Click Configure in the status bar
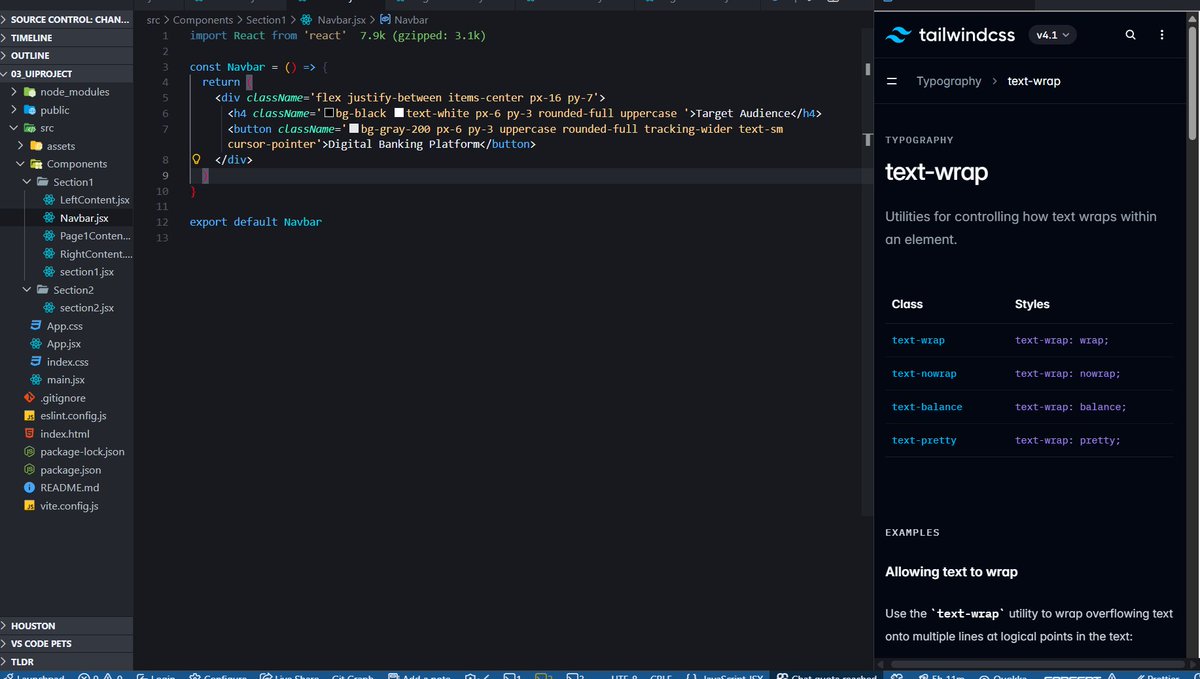Image resolution: width=1200 pixels, height=679 pixels. coord(218,676)
